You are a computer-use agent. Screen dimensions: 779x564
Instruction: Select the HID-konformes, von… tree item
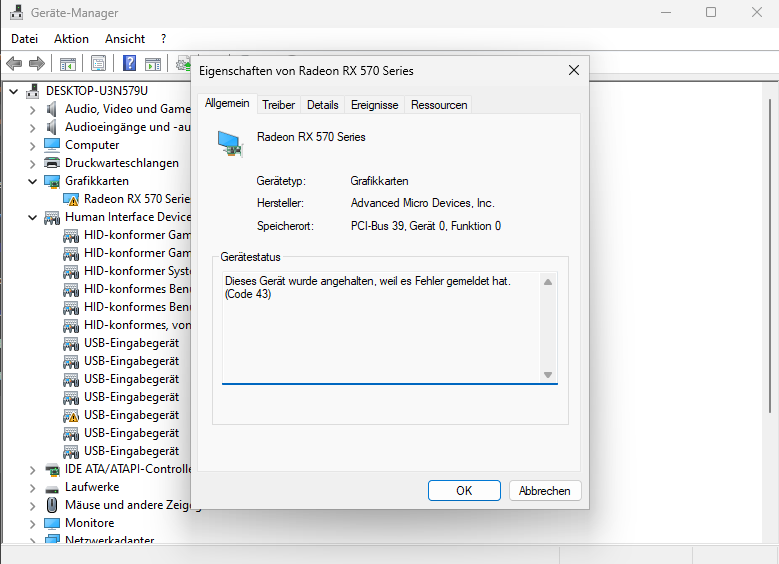(x=138, y=325)
